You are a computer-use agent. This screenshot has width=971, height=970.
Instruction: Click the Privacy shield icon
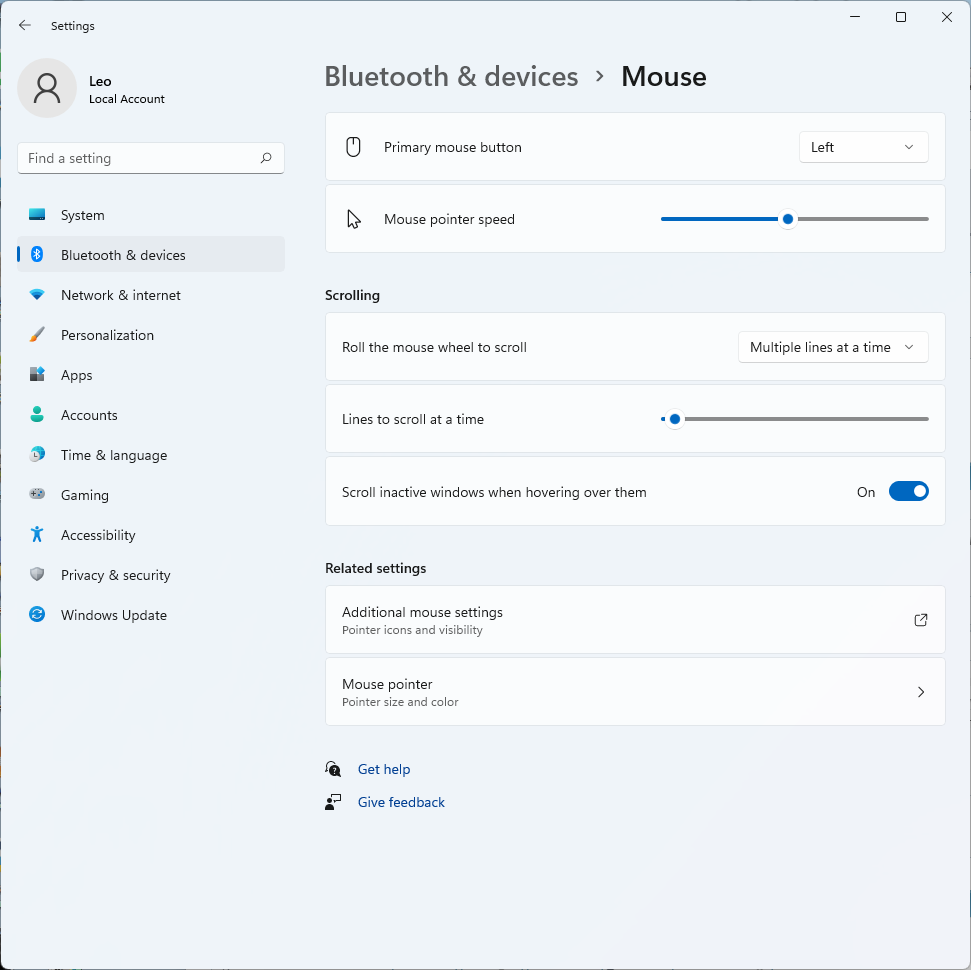tap(37, 574)
